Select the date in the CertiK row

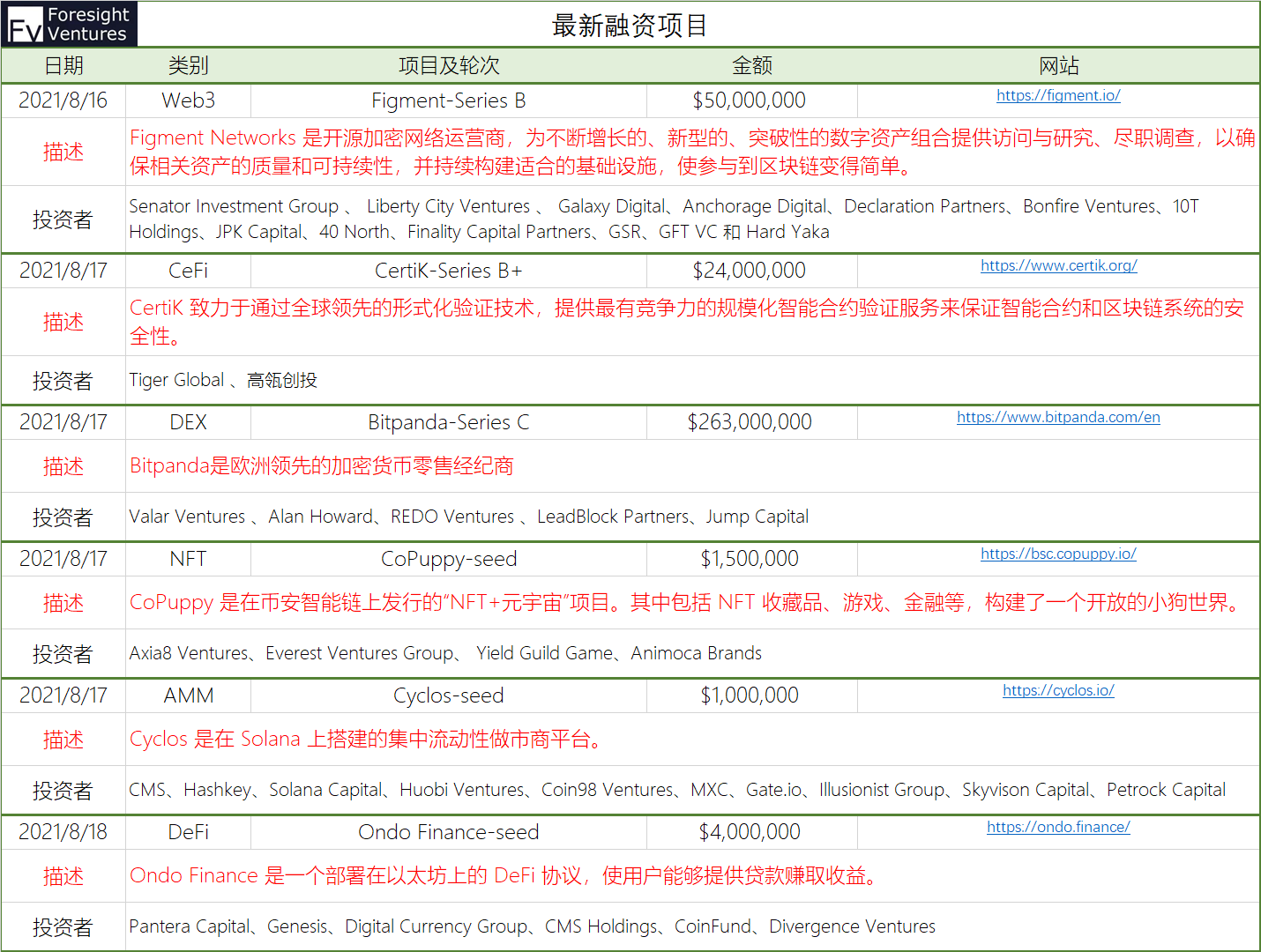tap(63, 271)
